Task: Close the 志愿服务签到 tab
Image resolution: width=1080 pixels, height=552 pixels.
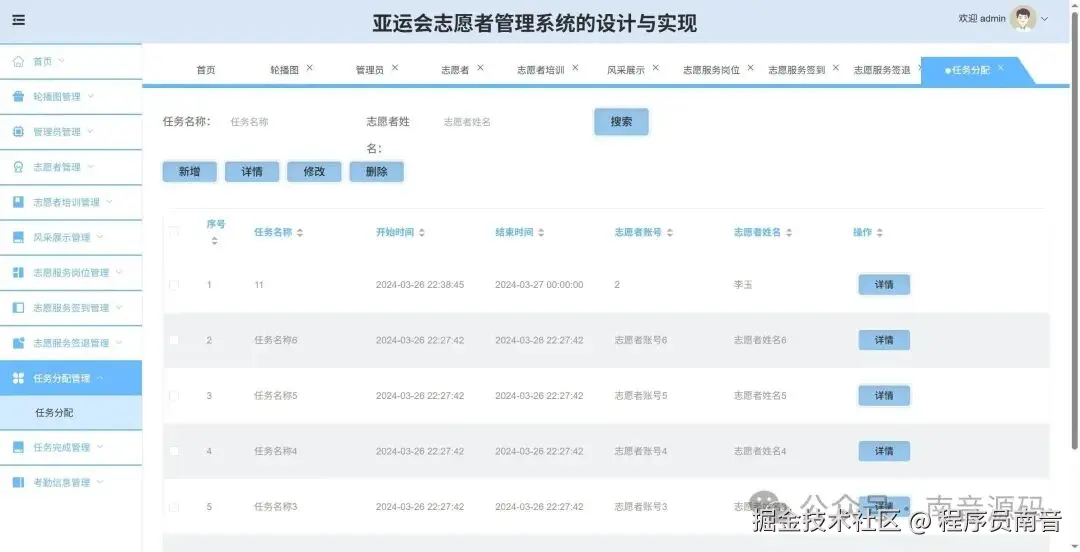Action: click(x=835, y=68)
